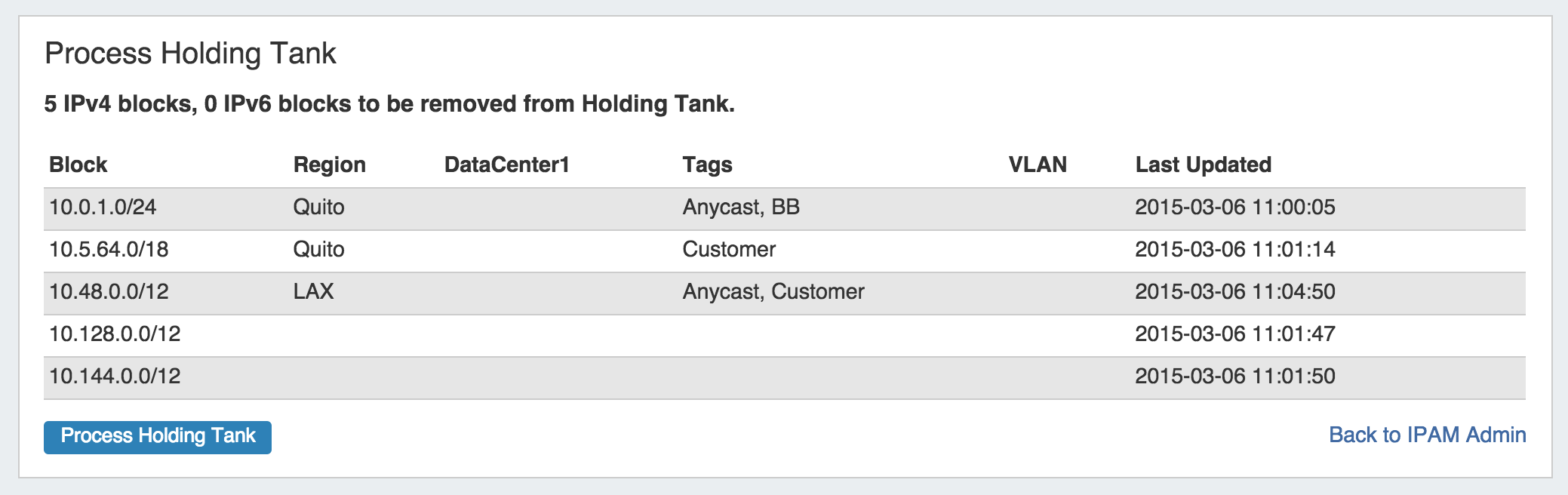This screenshot has height=495, width=1568.
Task: Select the 10.128.0.0/12 block row
Action: coord(115,334)
